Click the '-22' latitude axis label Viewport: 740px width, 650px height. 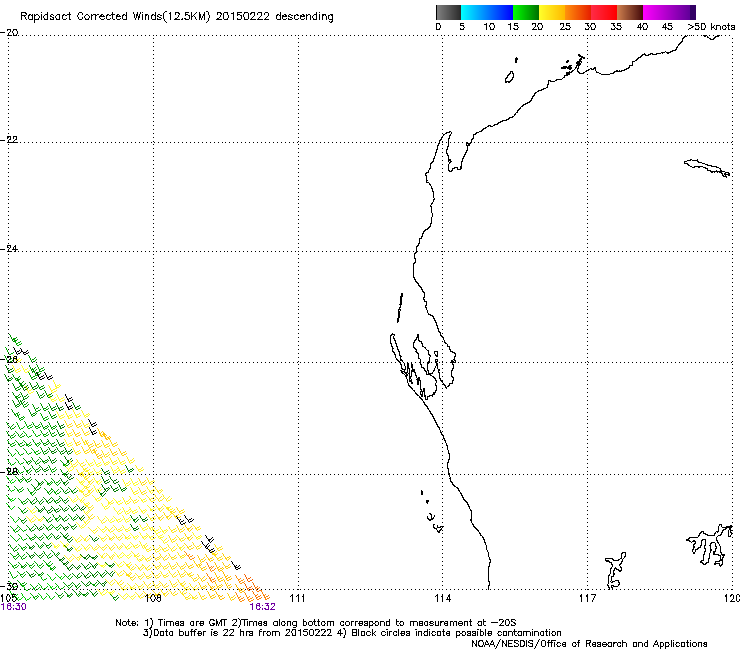(x=9, y=140)
